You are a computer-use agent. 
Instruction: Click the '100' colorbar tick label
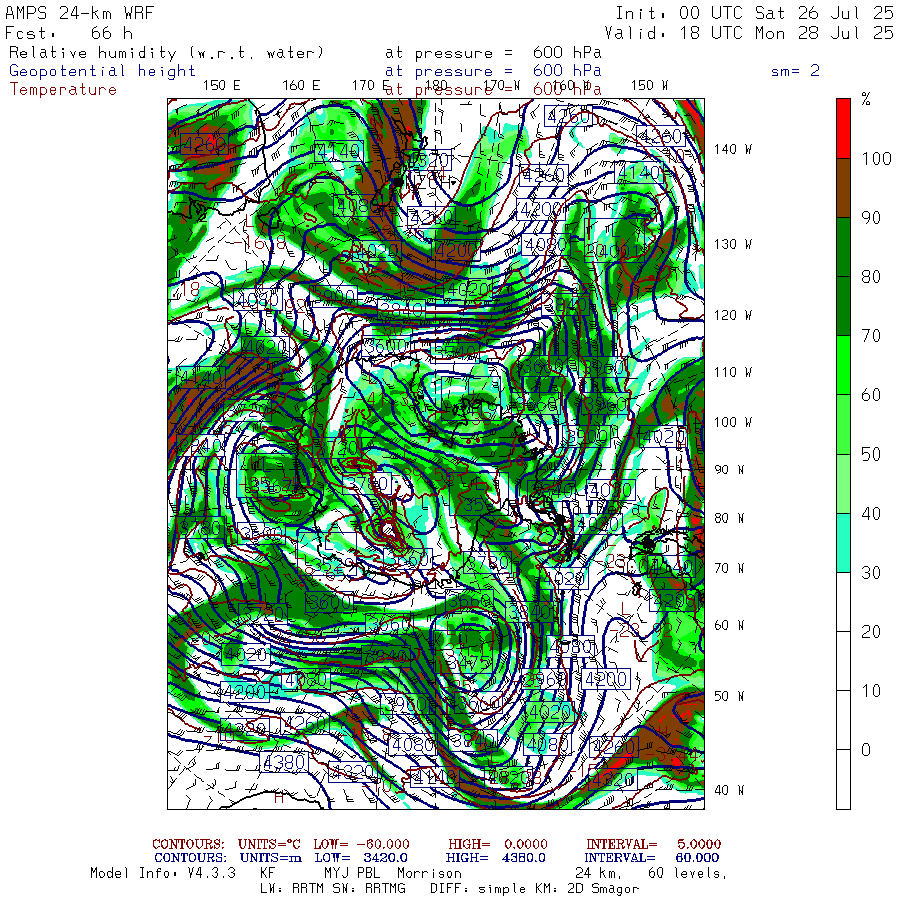(876, 158)
